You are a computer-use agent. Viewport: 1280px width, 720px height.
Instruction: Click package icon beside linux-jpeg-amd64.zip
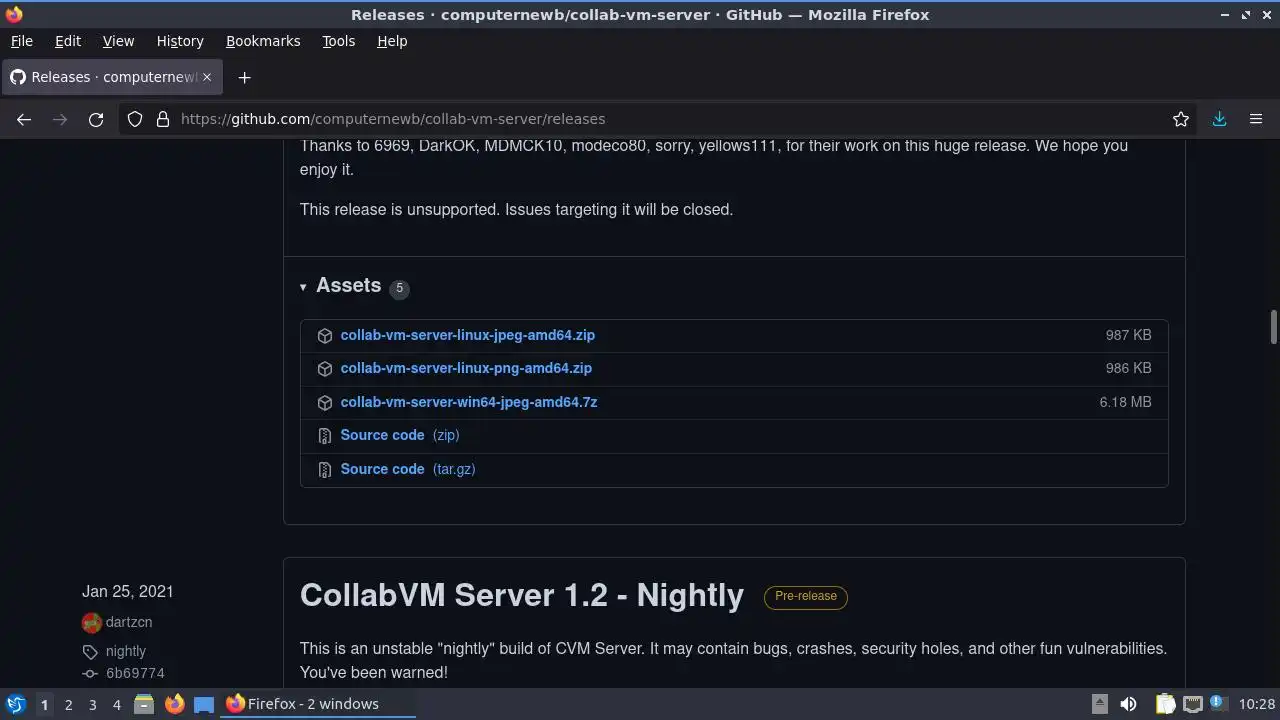(325, 336)
